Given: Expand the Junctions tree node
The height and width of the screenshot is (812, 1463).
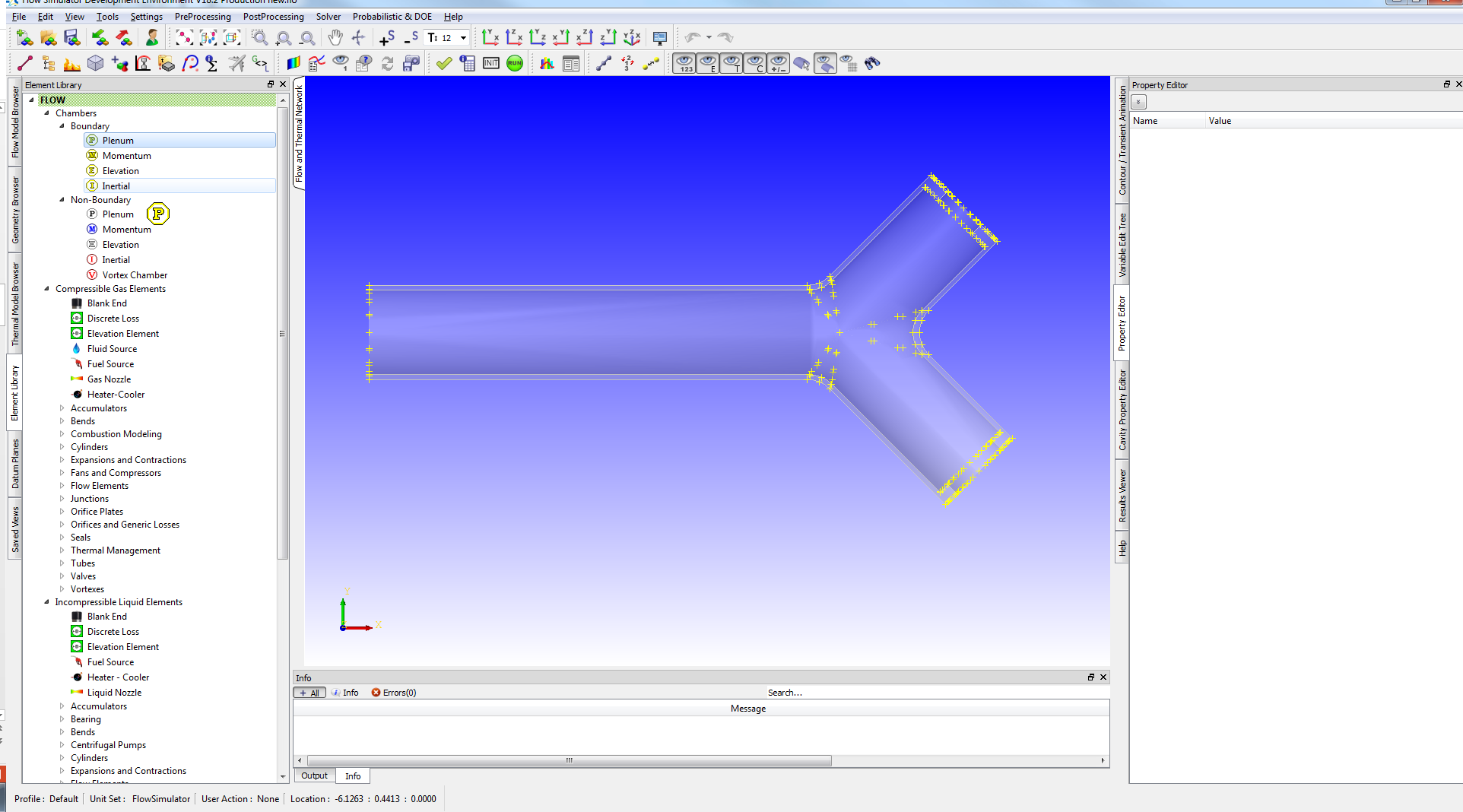Looking at the screenshot, I should [x=62, y=499].
